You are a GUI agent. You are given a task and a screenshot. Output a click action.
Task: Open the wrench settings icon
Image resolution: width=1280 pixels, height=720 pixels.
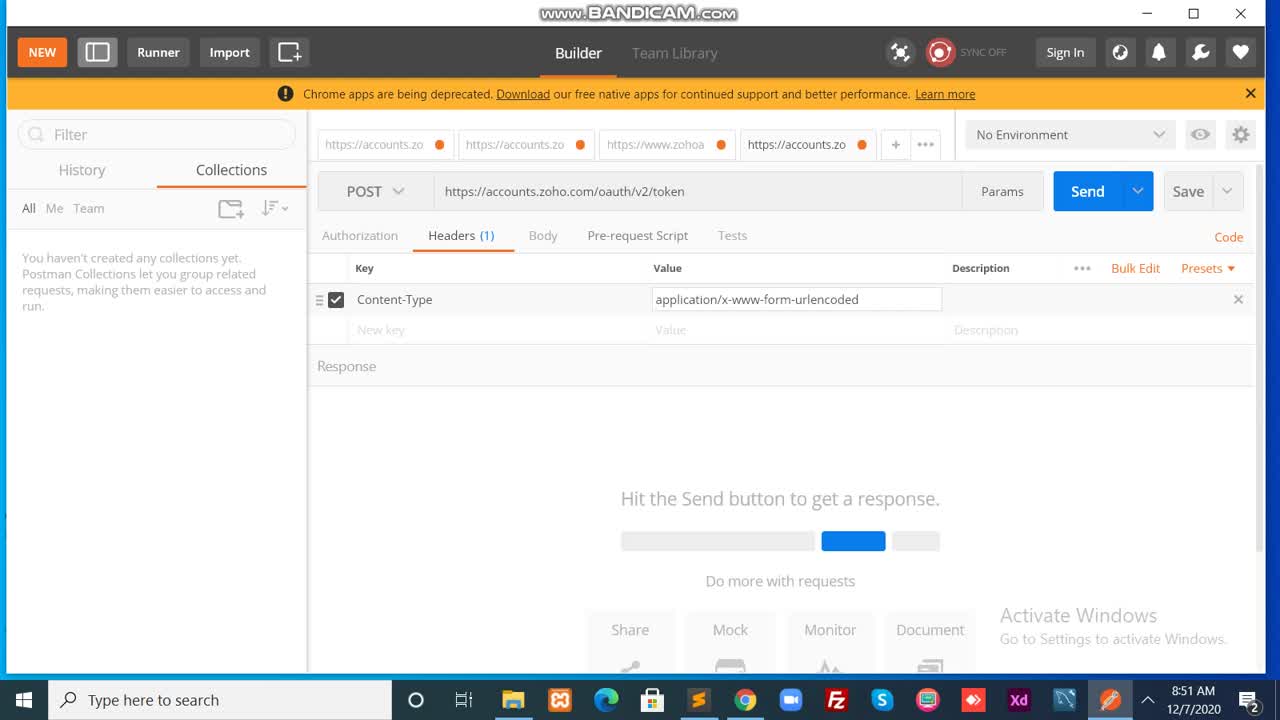click(x=1200, y=53)
